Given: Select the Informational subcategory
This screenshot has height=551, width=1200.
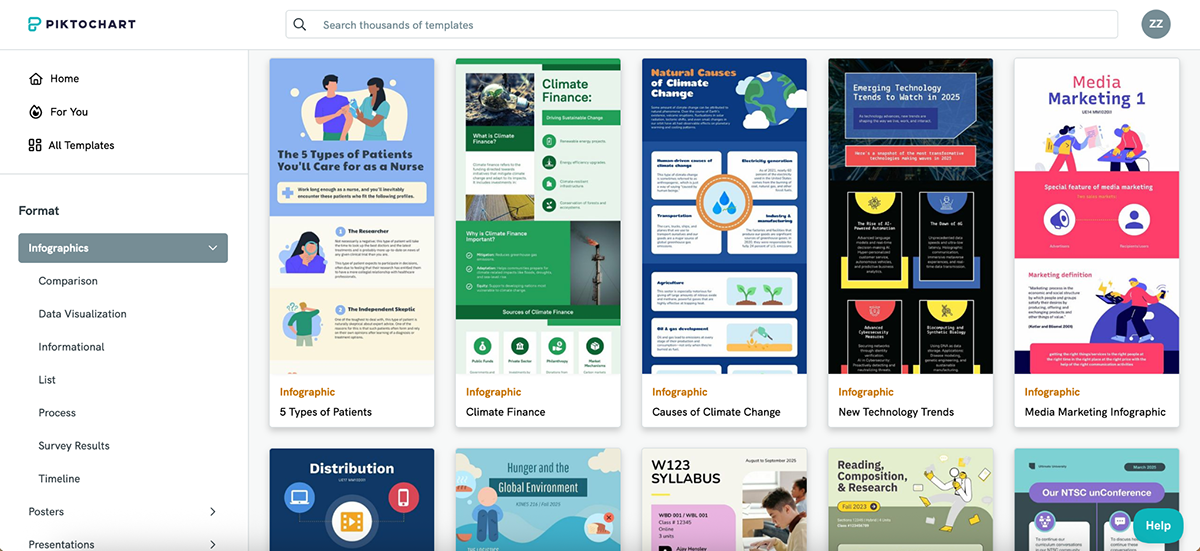Looking at the screenshot, I should 71,347.
